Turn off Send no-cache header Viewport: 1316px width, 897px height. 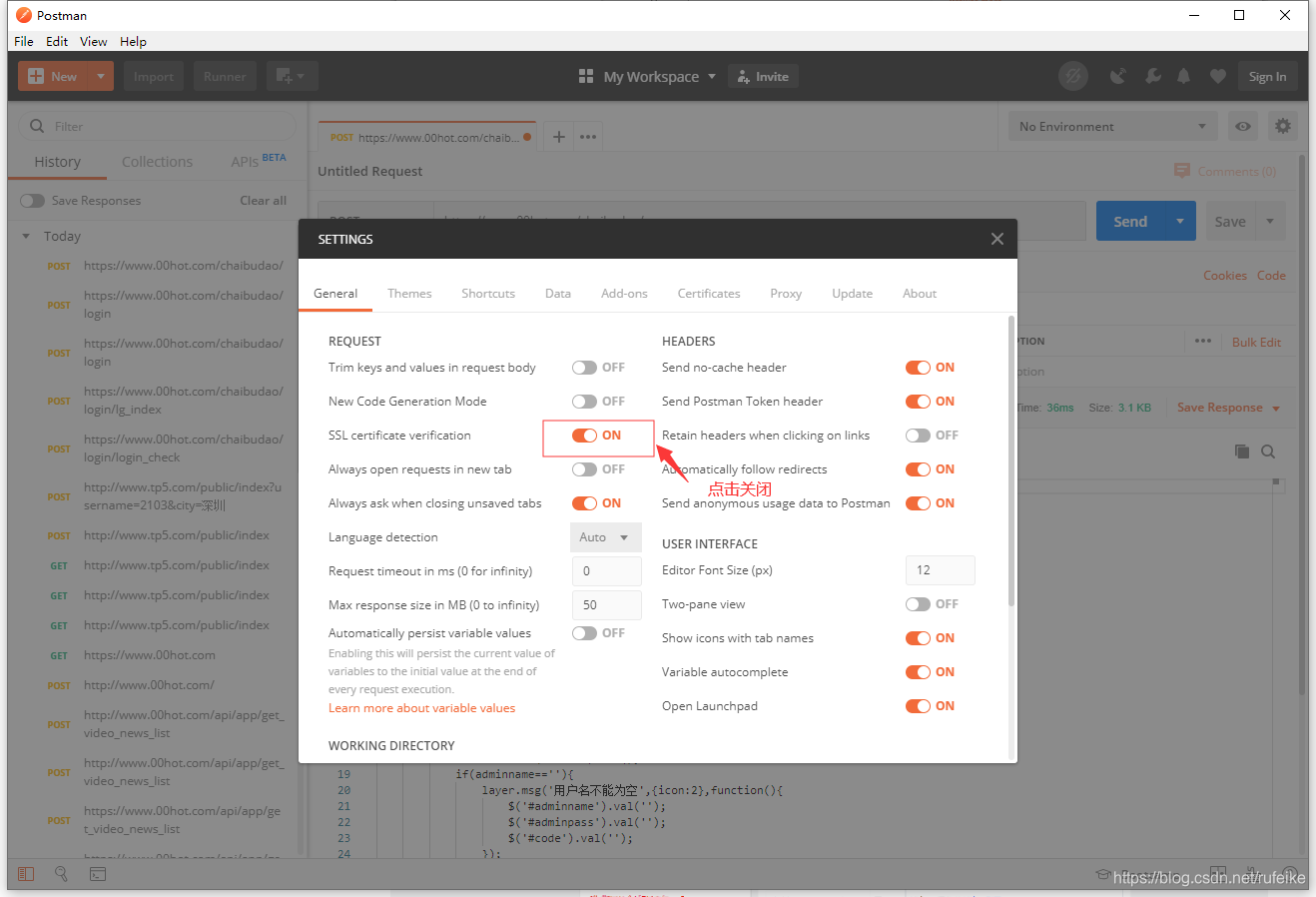918,368
